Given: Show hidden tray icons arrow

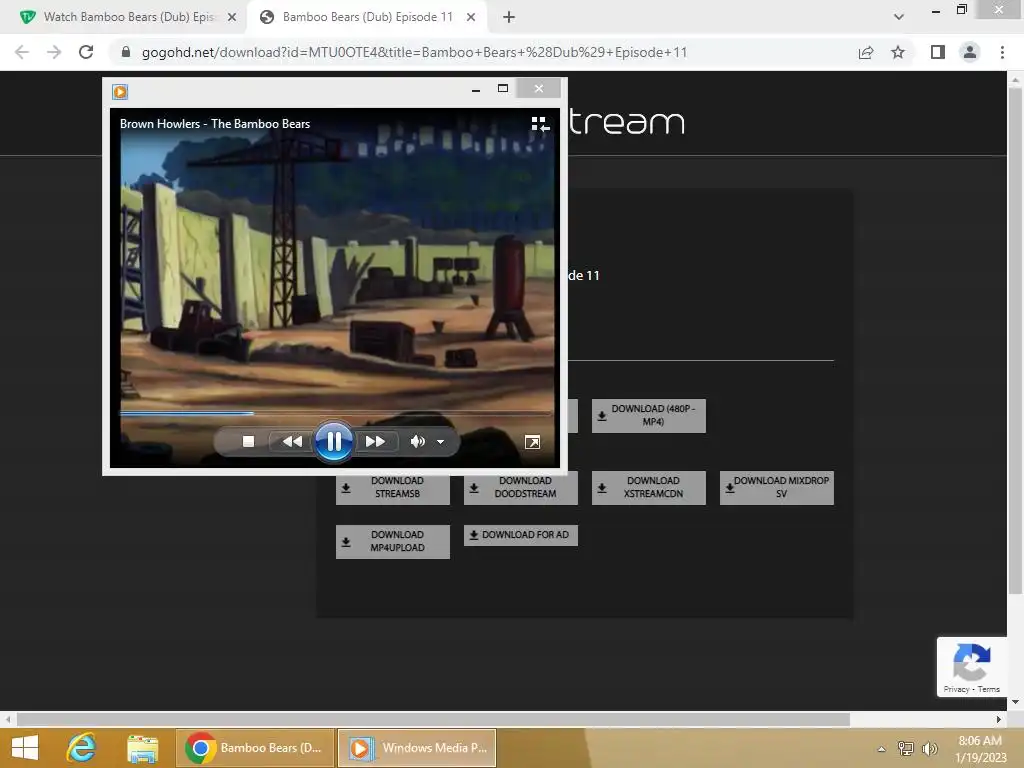Looking at the screenshot, I should tap(882, 749).
